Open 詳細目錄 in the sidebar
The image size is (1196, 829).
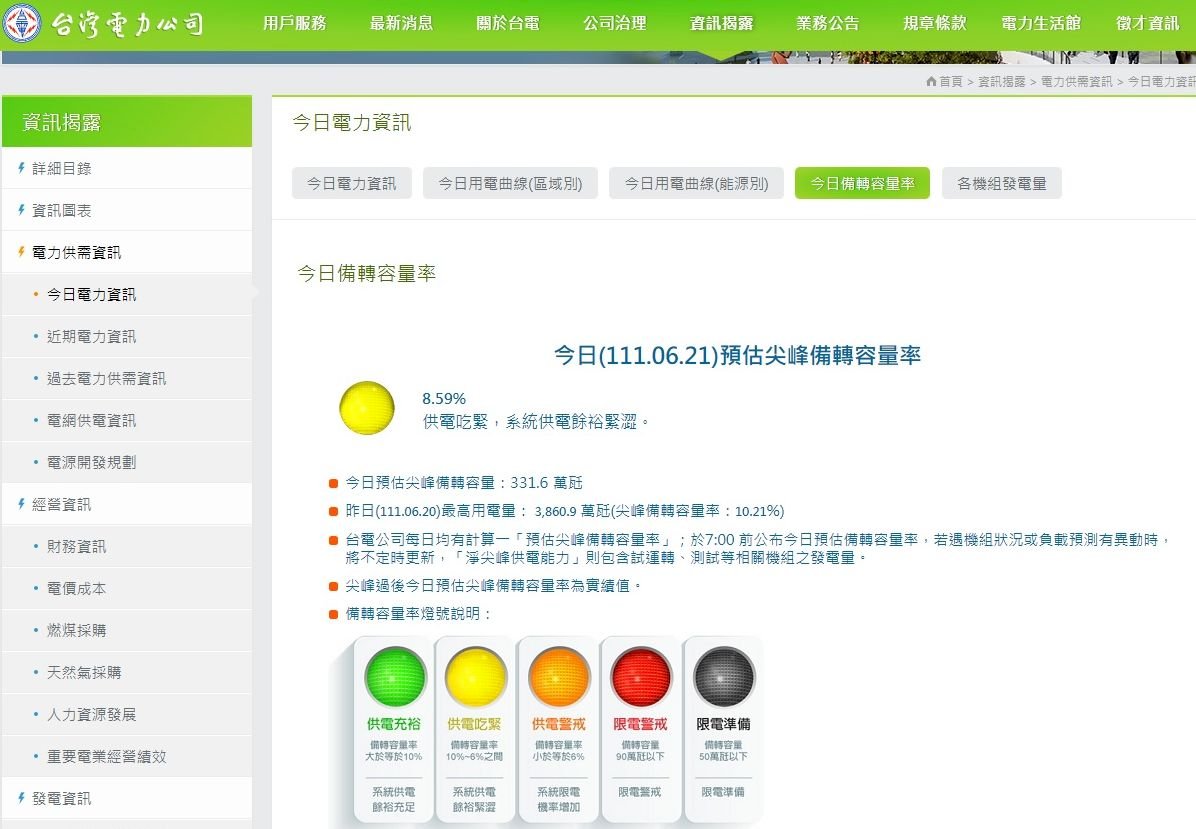click(127, 169)
